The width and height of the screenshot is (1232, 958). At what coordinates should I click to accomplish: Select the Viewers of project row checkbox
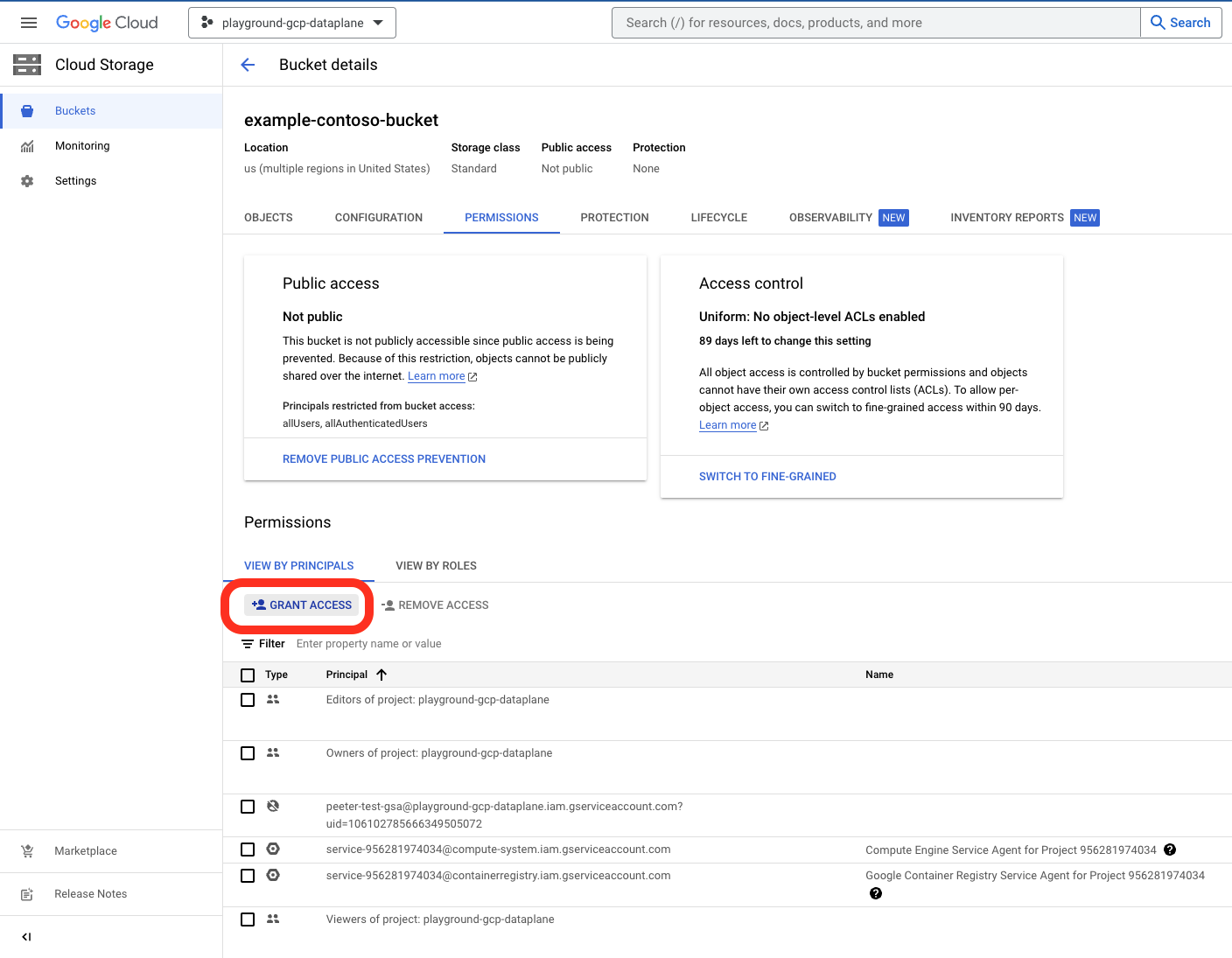tap(248, 920)
